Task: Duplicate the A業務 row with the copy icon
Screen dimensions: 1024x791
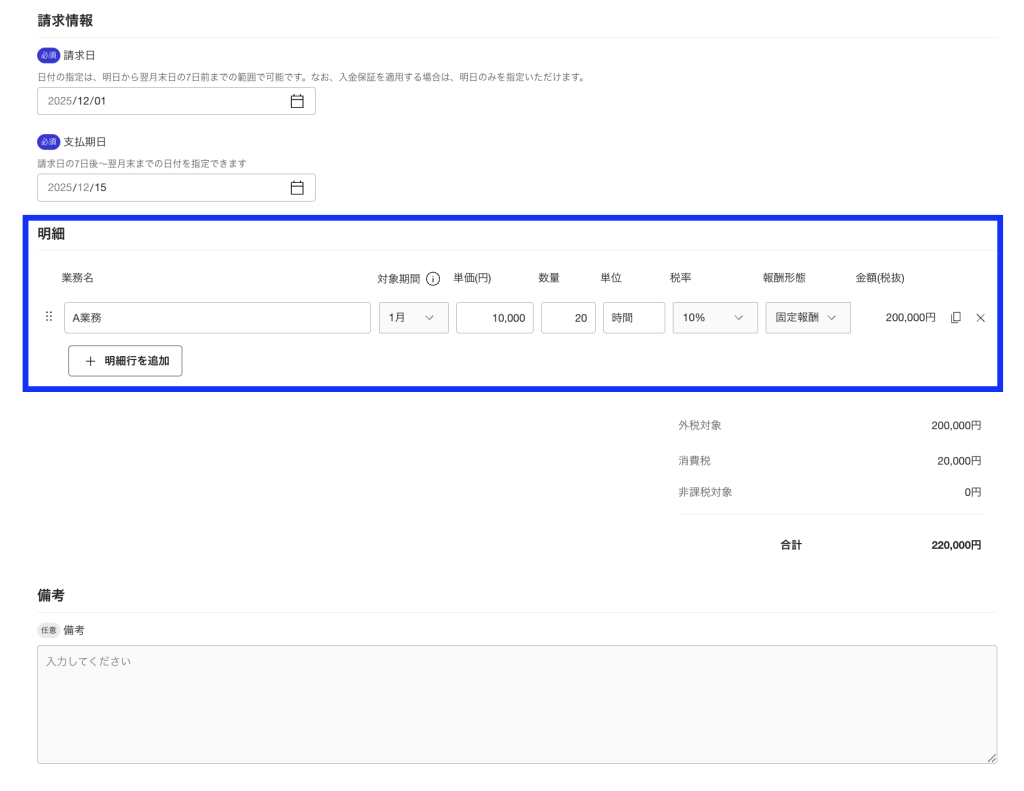Action: click(955, 318)
